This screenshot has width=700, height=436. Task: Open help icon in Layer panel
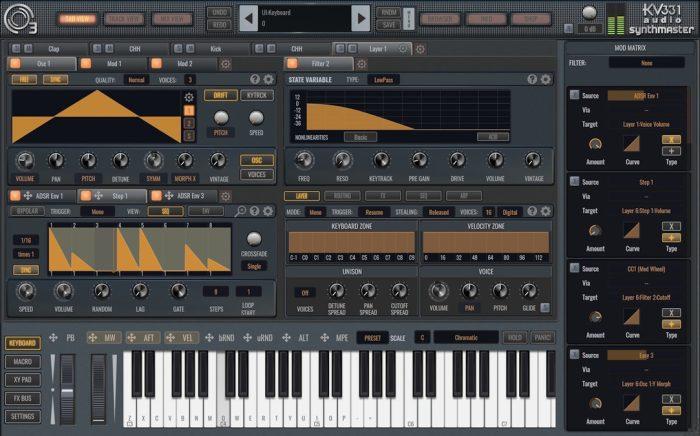pos(532,212)
